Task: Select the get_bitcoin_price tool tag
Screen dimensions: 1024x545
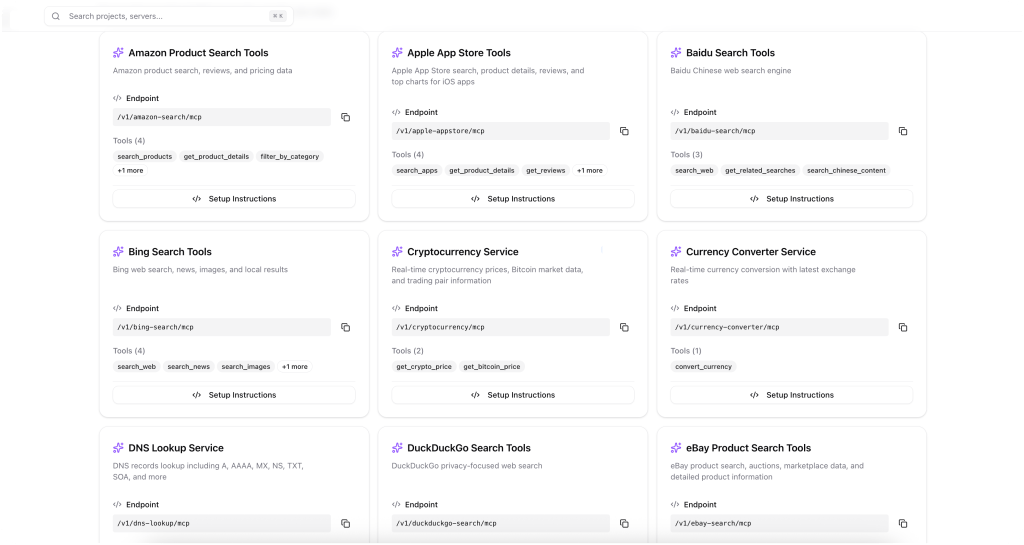Action: [x=492, y=367]
